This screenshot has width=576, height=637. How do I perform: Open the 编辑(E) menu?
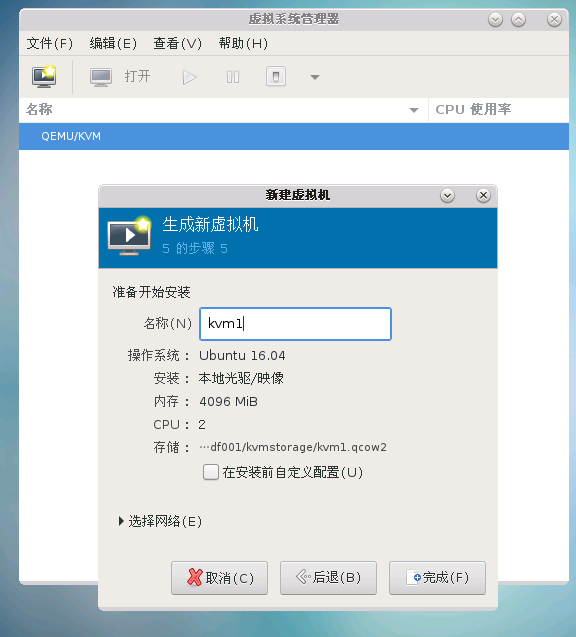pyautogui.click(x=113, y=43)
